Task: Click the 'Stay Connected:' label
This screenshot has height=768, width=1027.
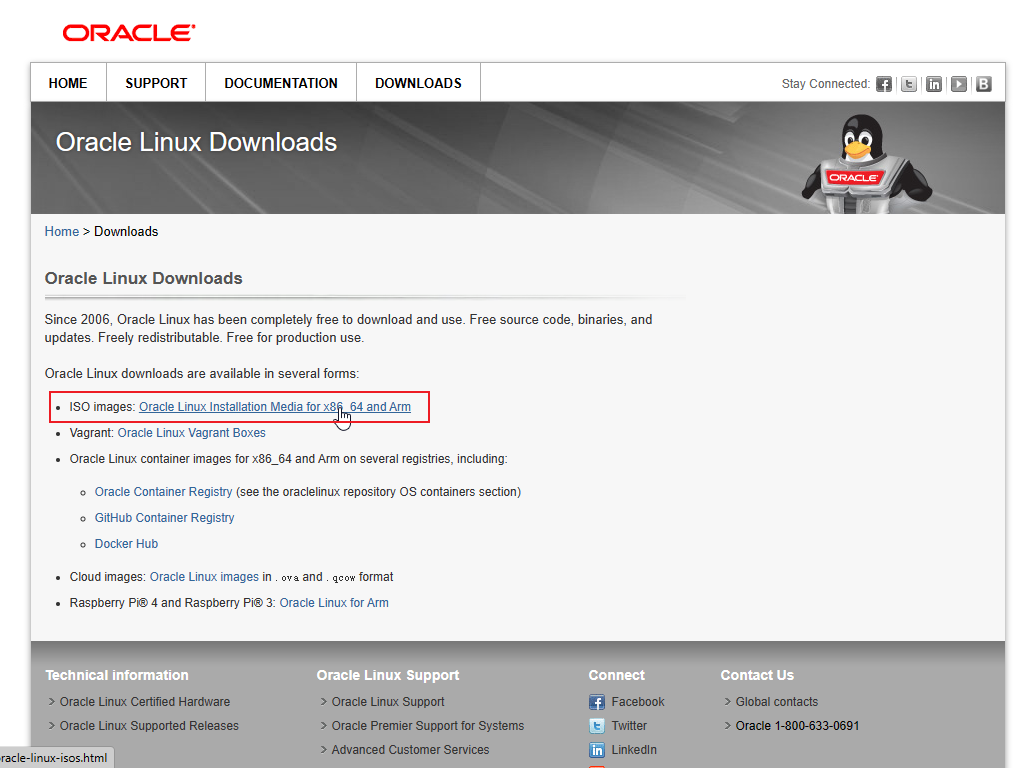Action: click(826, 84)
